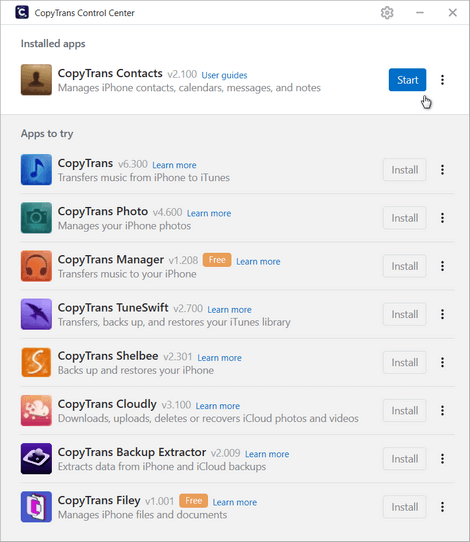The height and width of the screenshot is (542, 470).
Task: Open three-dot menu for CopyTrans v6.300
Action: (x=442, y=170)
